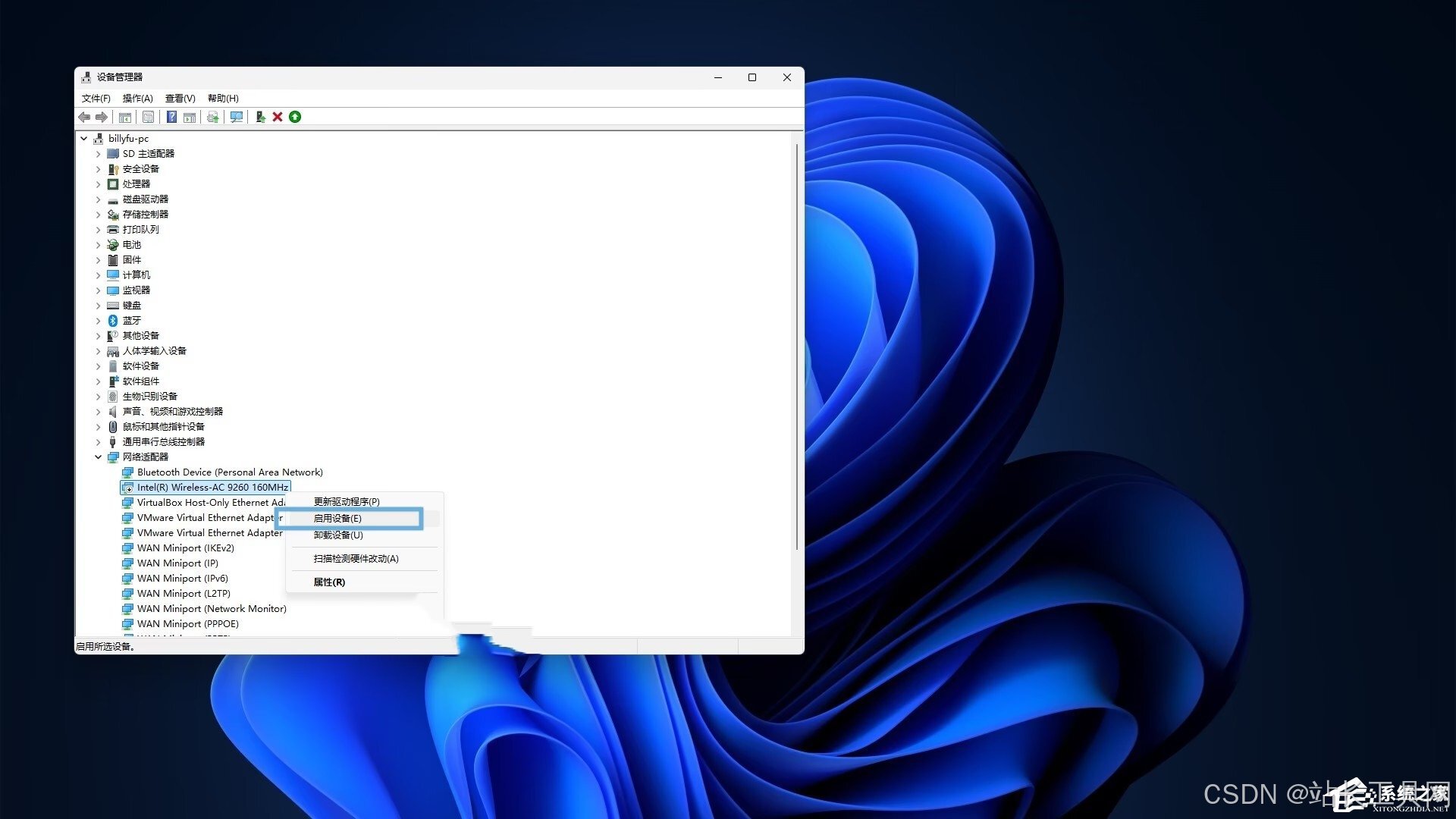Image resolution: width=1456 pixels, height=819 pixels.
Task: Collapse the billyfu-pc root node
Action: coord(83,139)
